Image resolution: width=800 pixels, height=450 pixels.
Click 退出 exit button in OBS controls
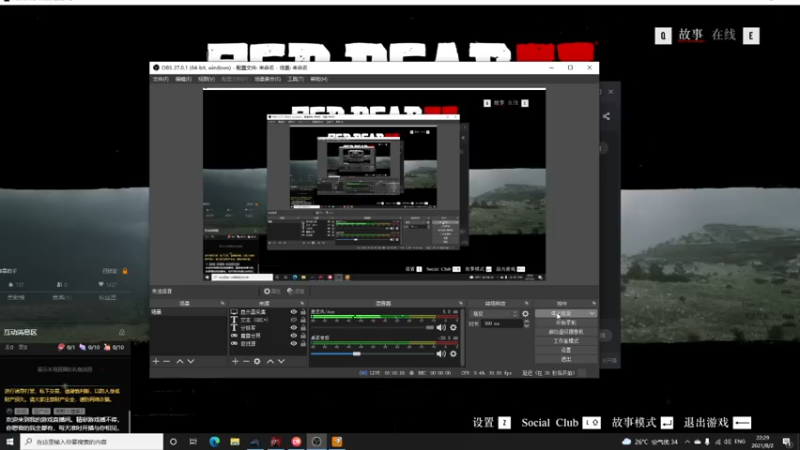click(x=566, y=359)
